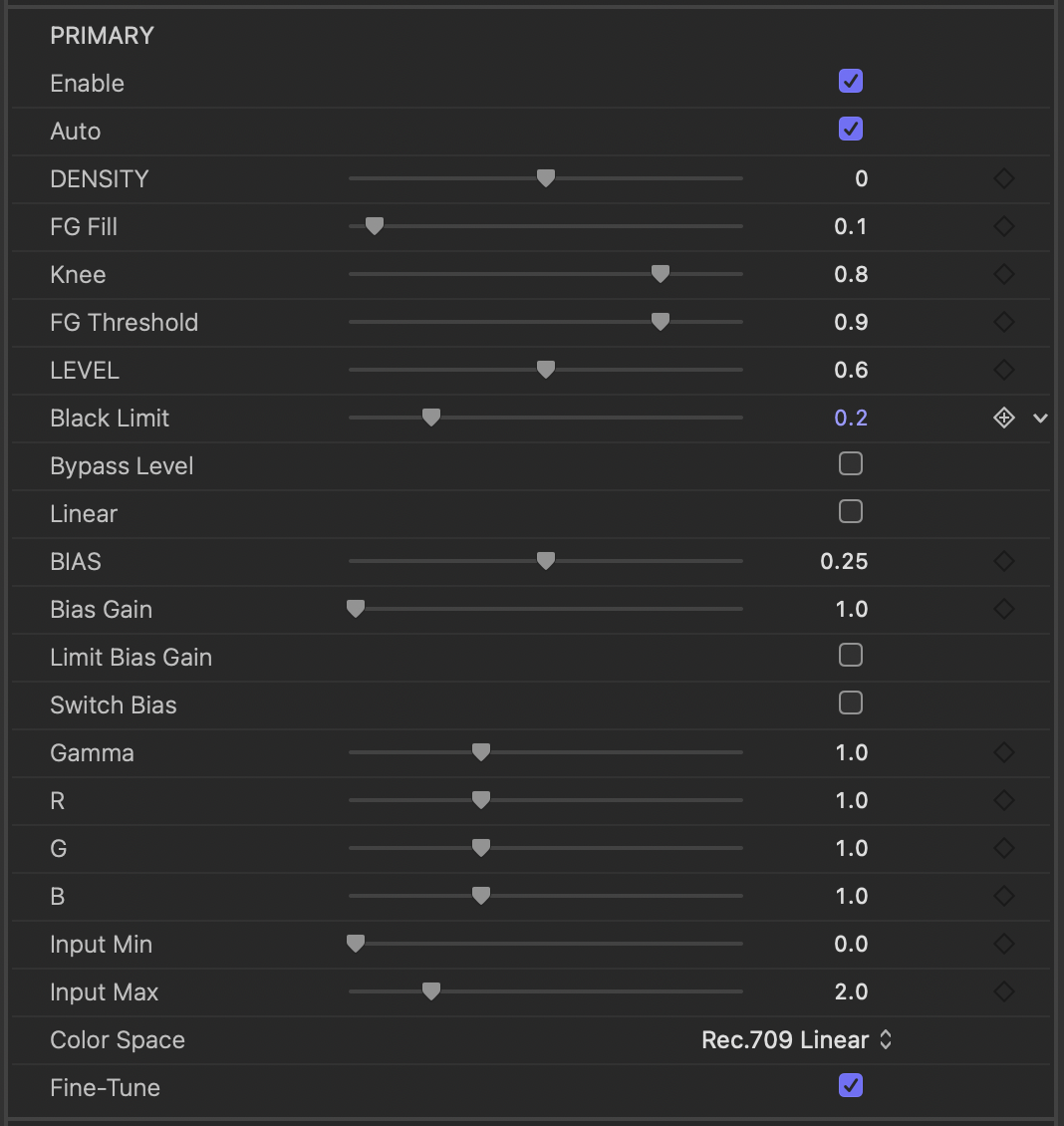
Task: Click the PRIMARY section header
Action: [102, 35]
